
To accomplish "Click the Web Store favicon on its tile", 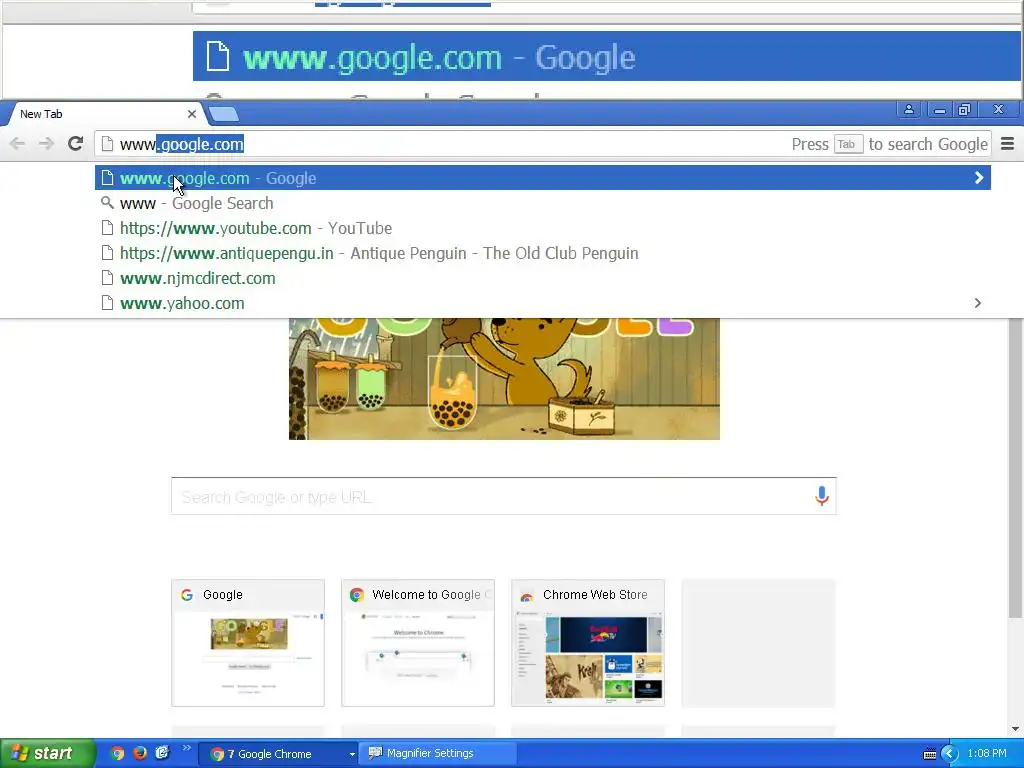I will pyautogui.click(x=526, y=596).
